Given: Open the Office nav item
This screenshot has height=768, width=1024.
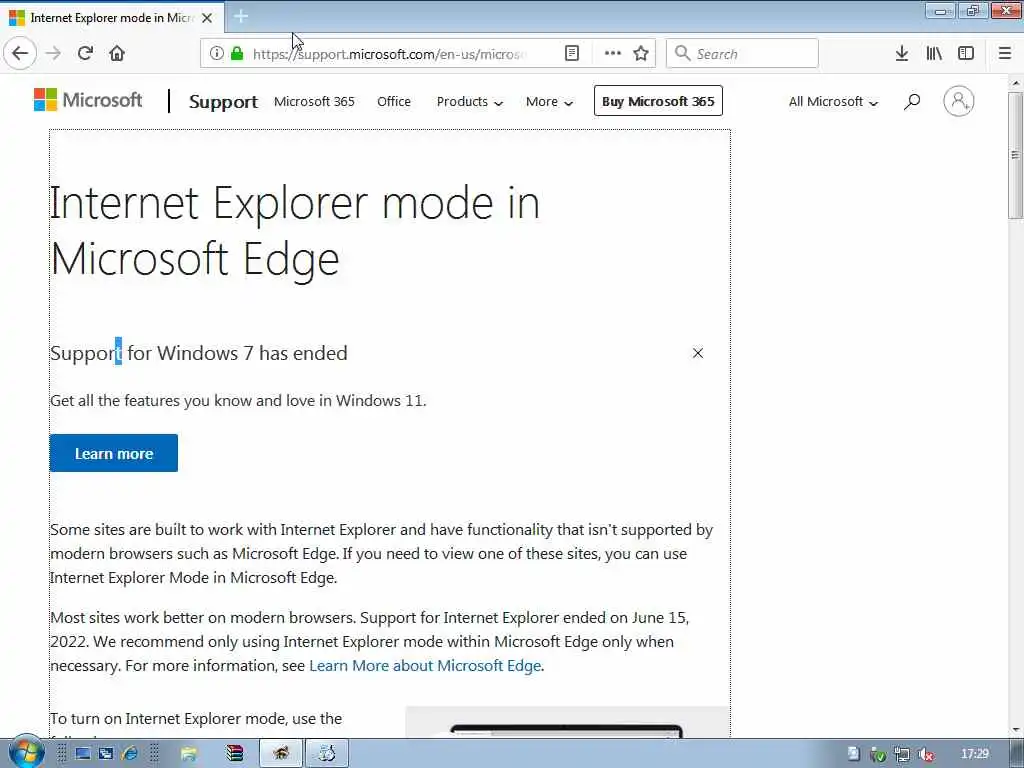Looking at the screenshot, I should (394, 101).
